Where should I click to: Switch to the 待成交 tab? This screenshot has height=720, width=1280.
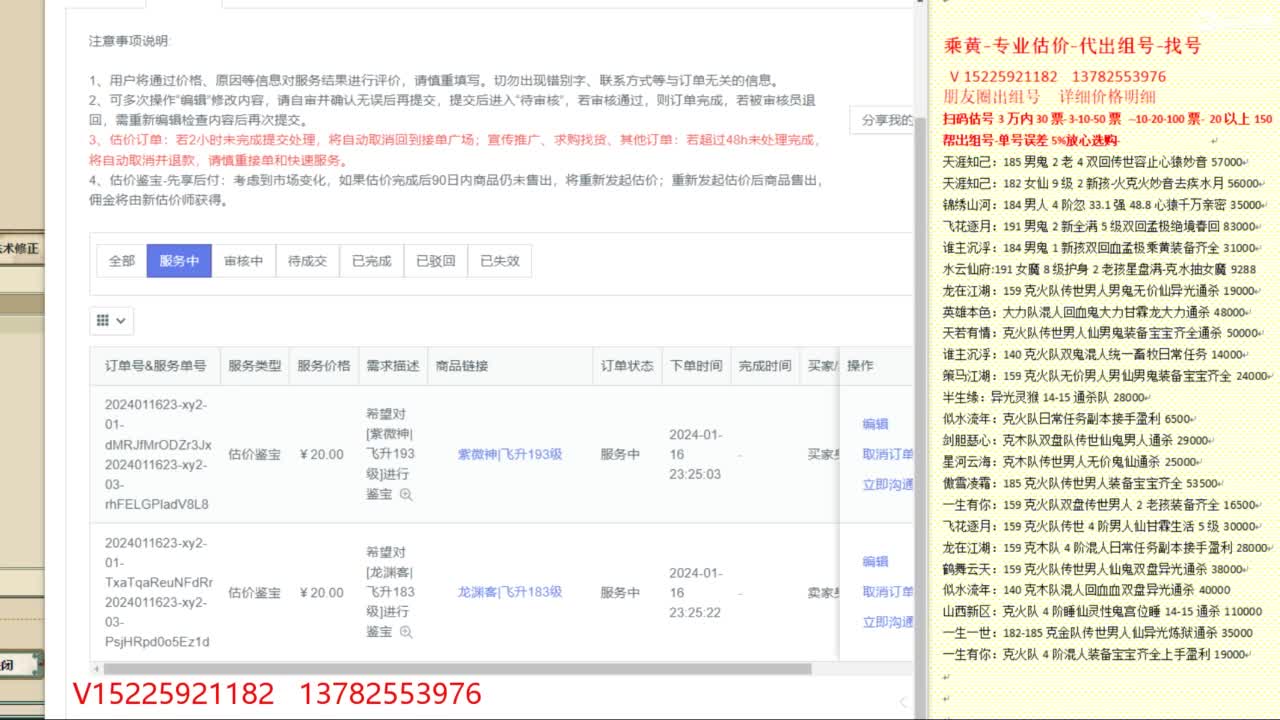307,261
